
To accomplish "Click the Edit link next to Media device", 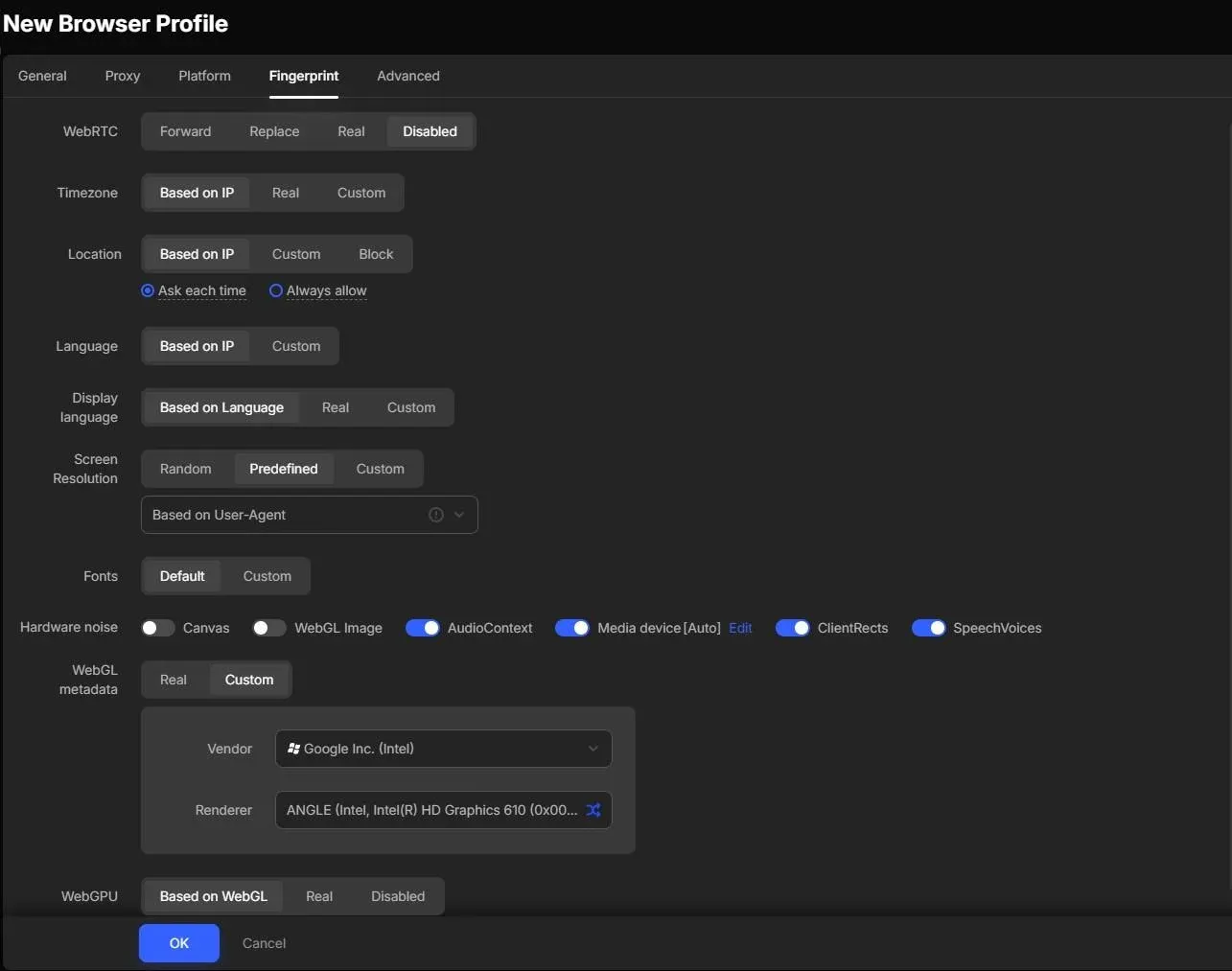I will (x=740, y=627).
